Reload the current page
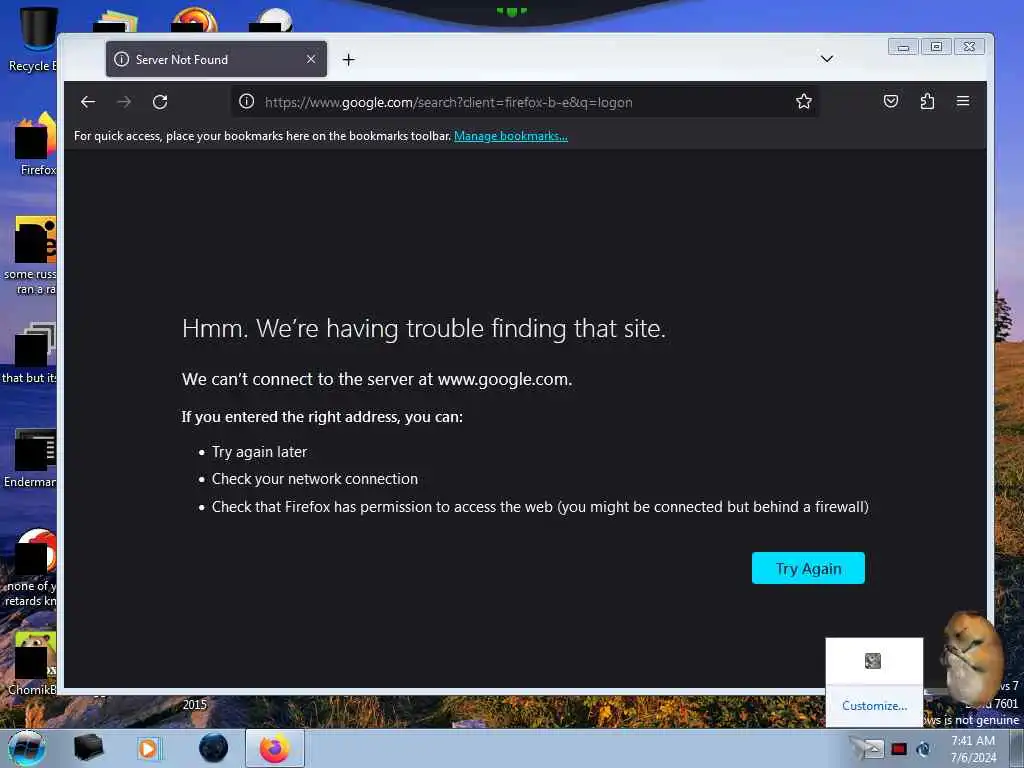Image resolution: width=1024 pixels, height=768 pixels. pyautogui.click(x=160, y=102)
